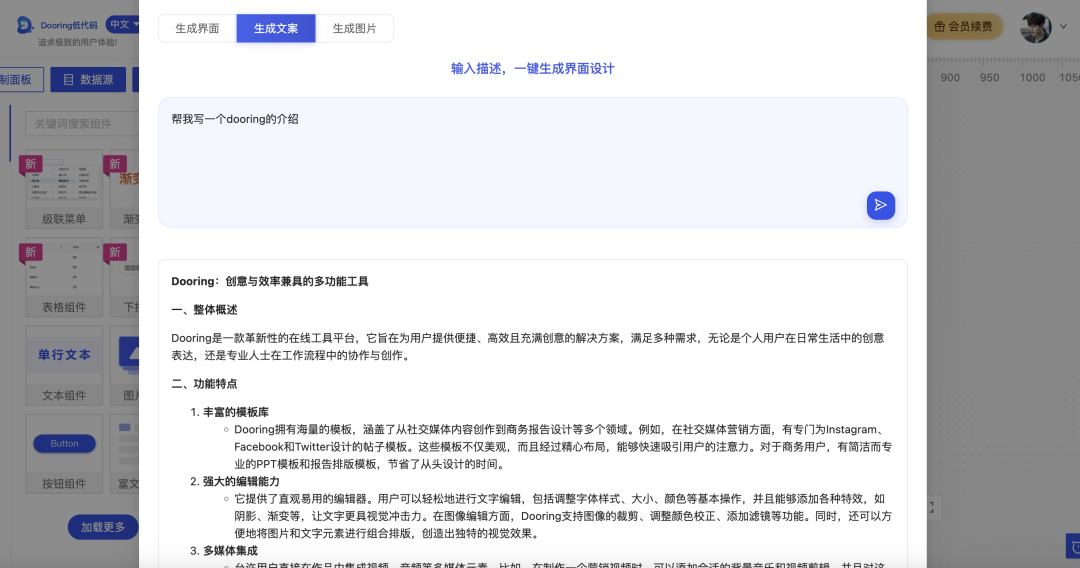Click the 会员续费 button

(x=964, y=27)
